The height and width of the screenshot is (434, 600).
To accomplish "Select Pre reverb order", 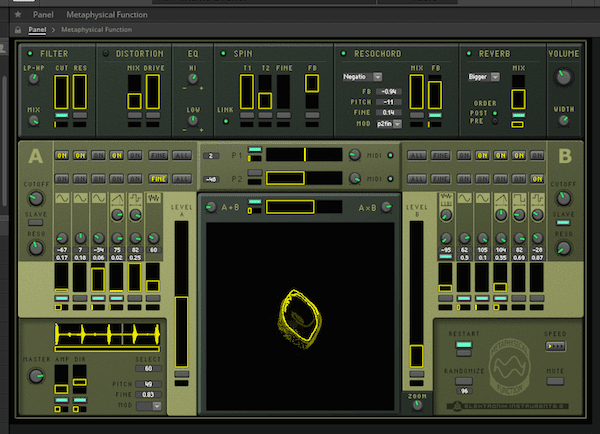I will point(495,121).
